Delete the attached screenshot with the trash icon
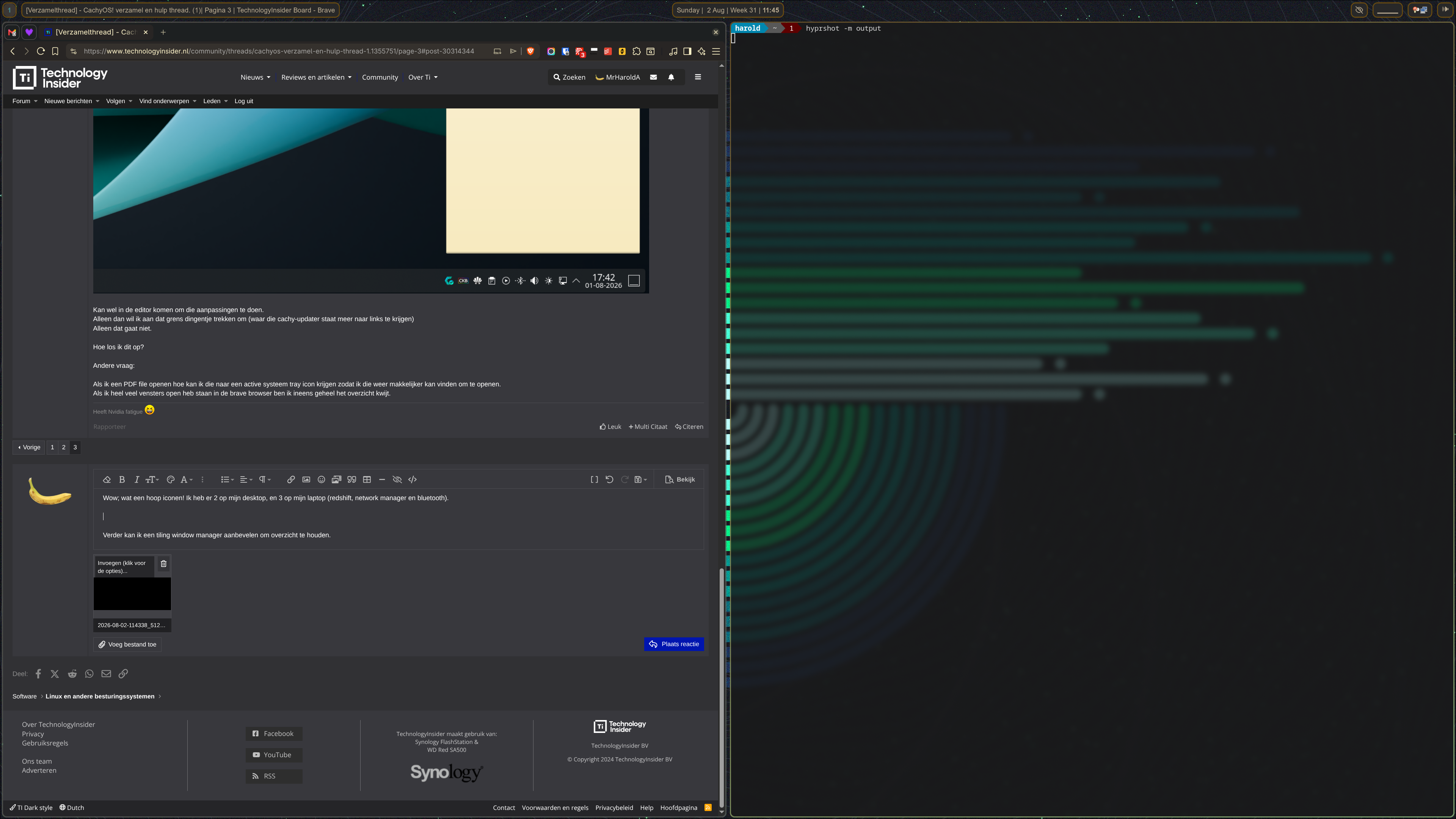 click(163, 564)
